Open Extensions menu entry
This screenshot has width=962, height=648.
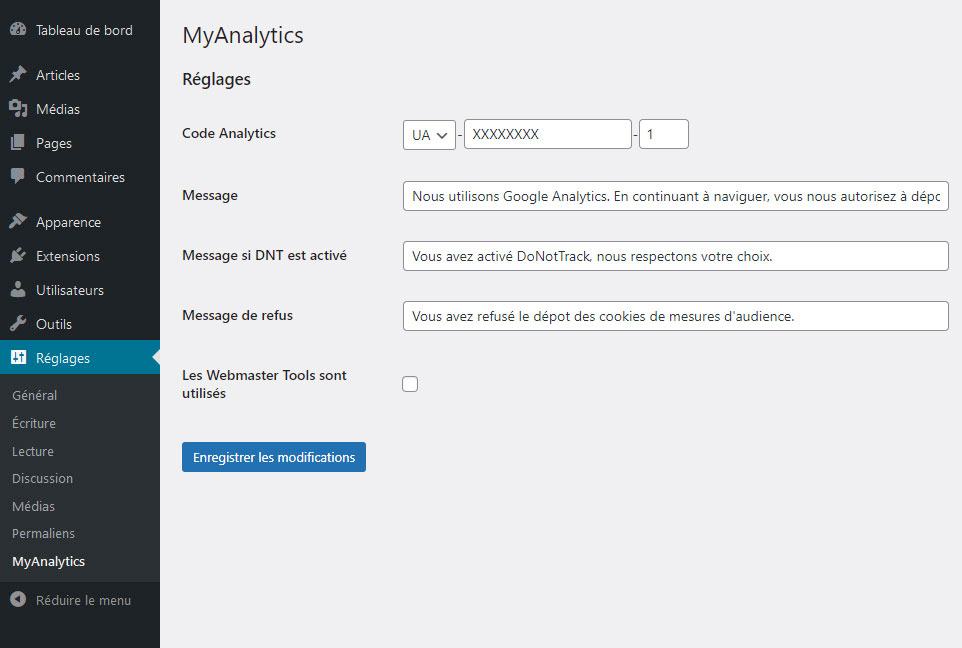tap(80, 256)
